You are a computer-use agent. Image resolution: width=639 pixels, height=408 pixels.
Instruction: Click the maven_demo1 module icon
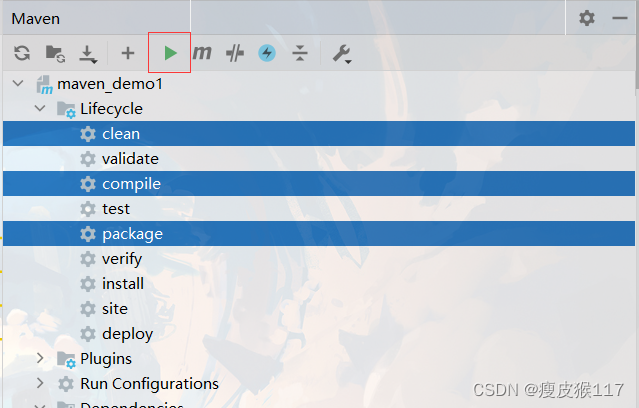tap(44, 84)
